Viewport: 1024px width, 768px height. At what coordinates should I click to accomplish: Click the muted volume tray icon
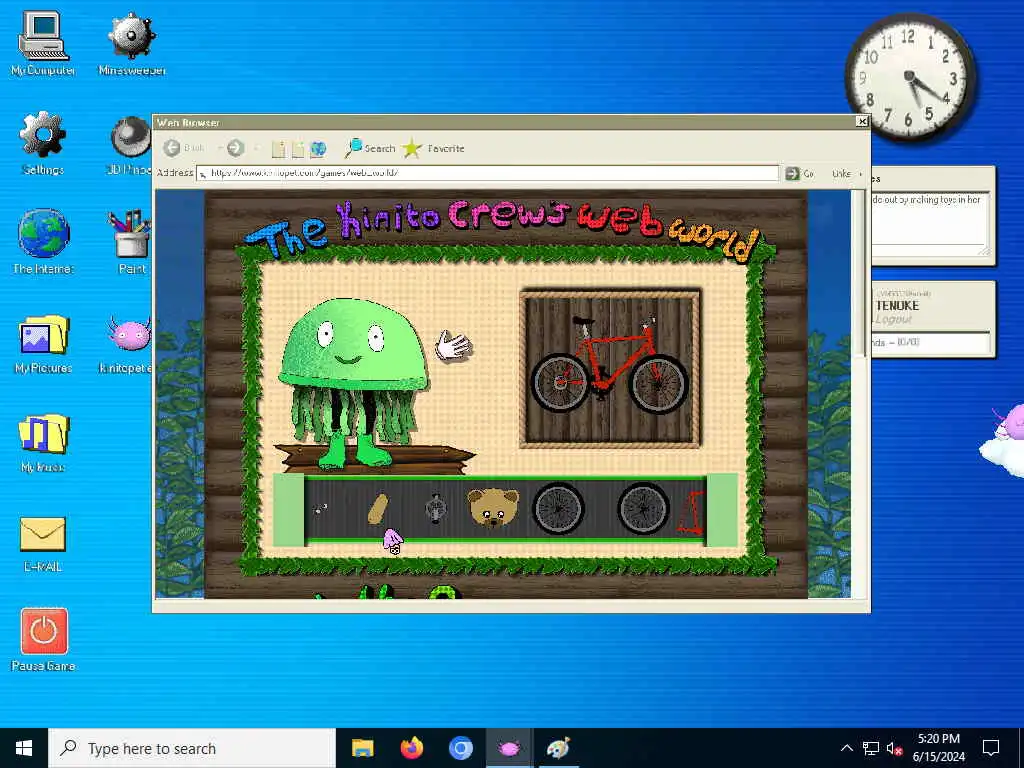point(894,748)
